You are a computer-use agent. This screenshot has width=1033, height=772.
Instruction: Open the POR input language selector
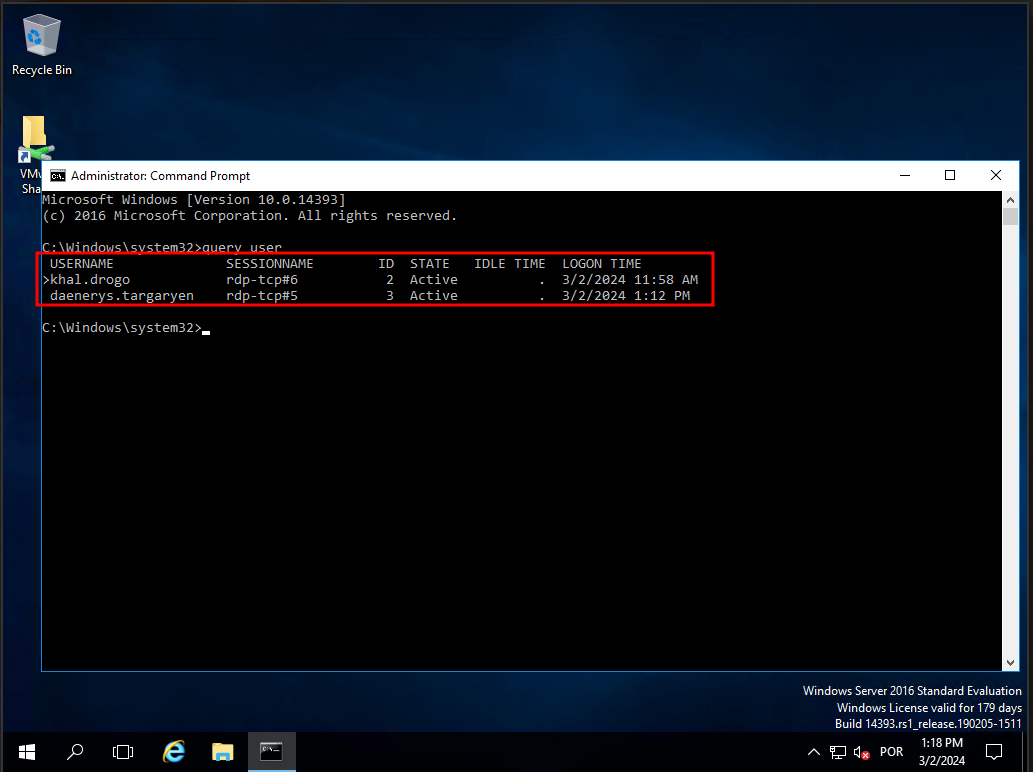891,752
